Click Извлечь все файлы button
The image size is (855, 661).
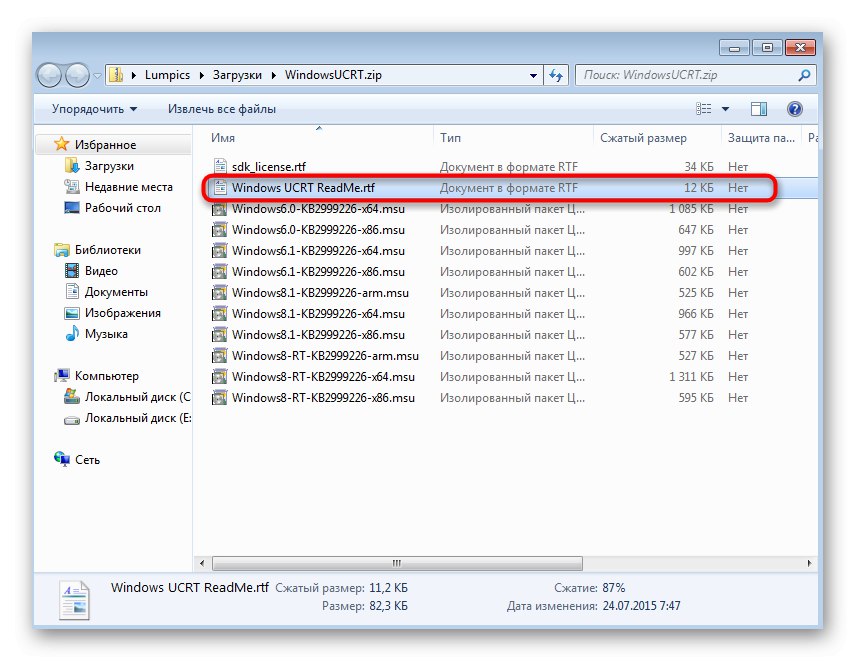[x=222, y=109]
